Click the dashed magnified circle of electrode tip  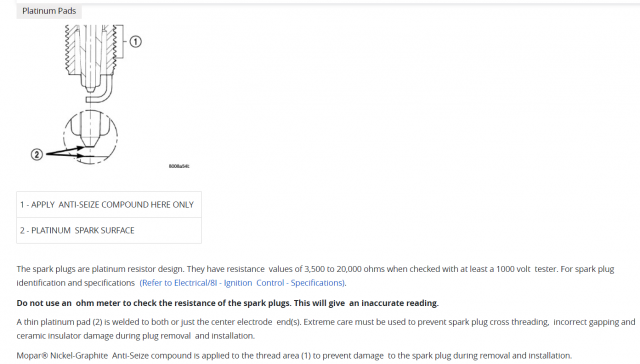(91, 137)
